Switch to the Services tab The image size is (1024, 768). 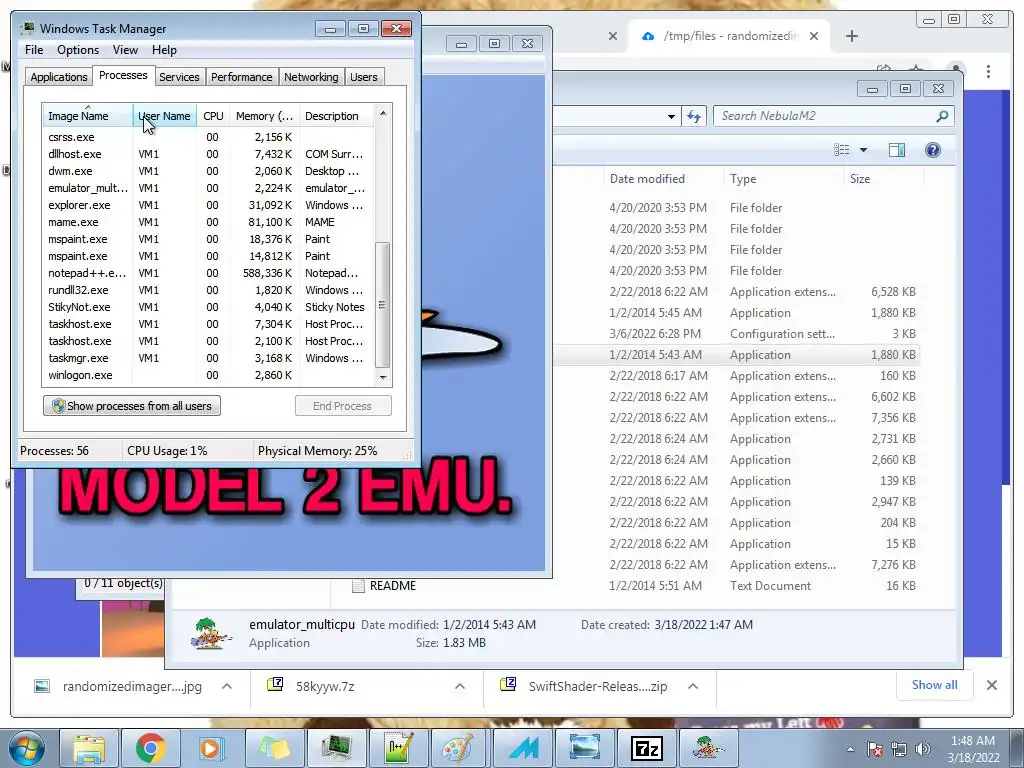[x=179, y=77]
